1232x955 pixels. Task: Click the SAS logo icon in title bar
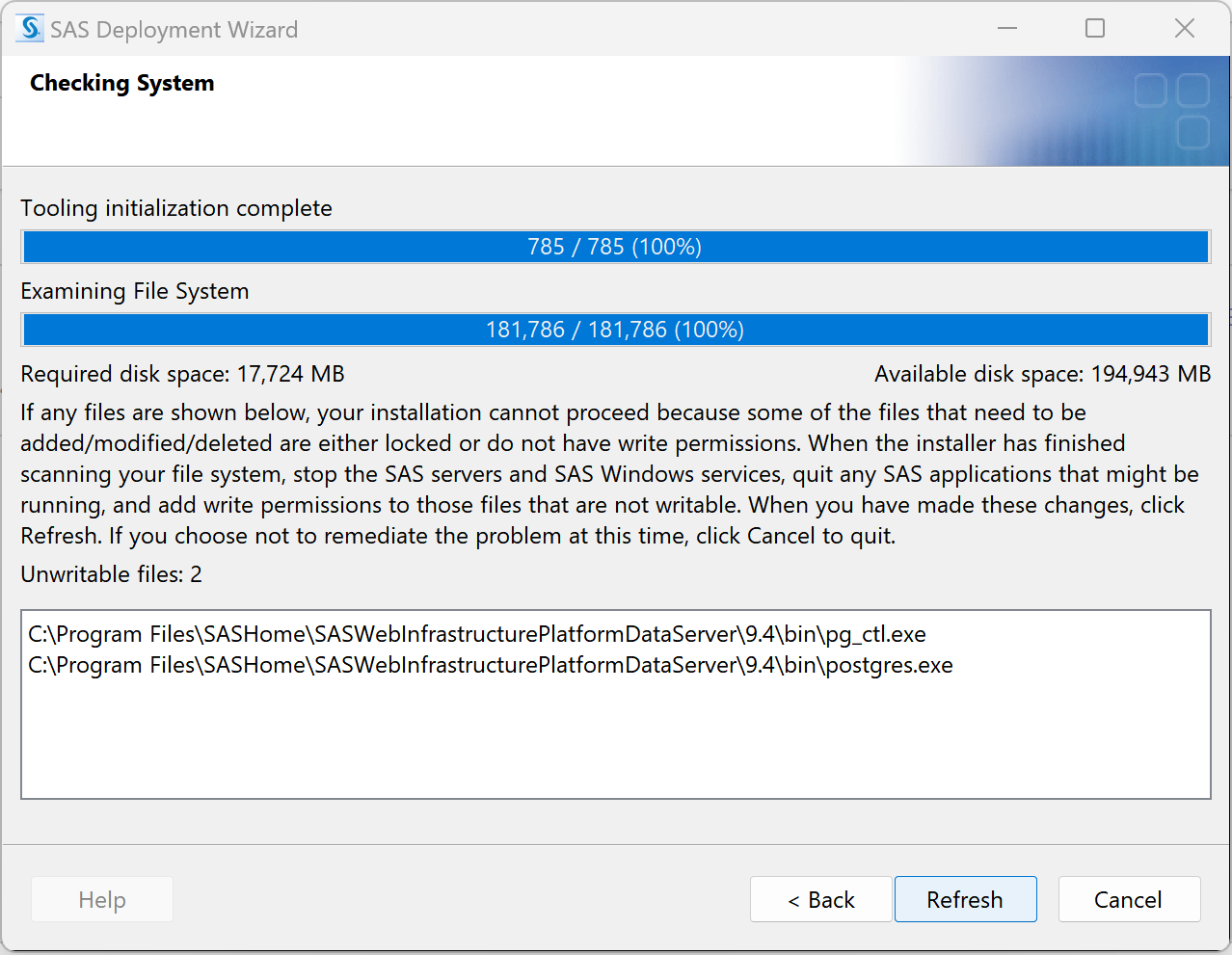point(30,29)
